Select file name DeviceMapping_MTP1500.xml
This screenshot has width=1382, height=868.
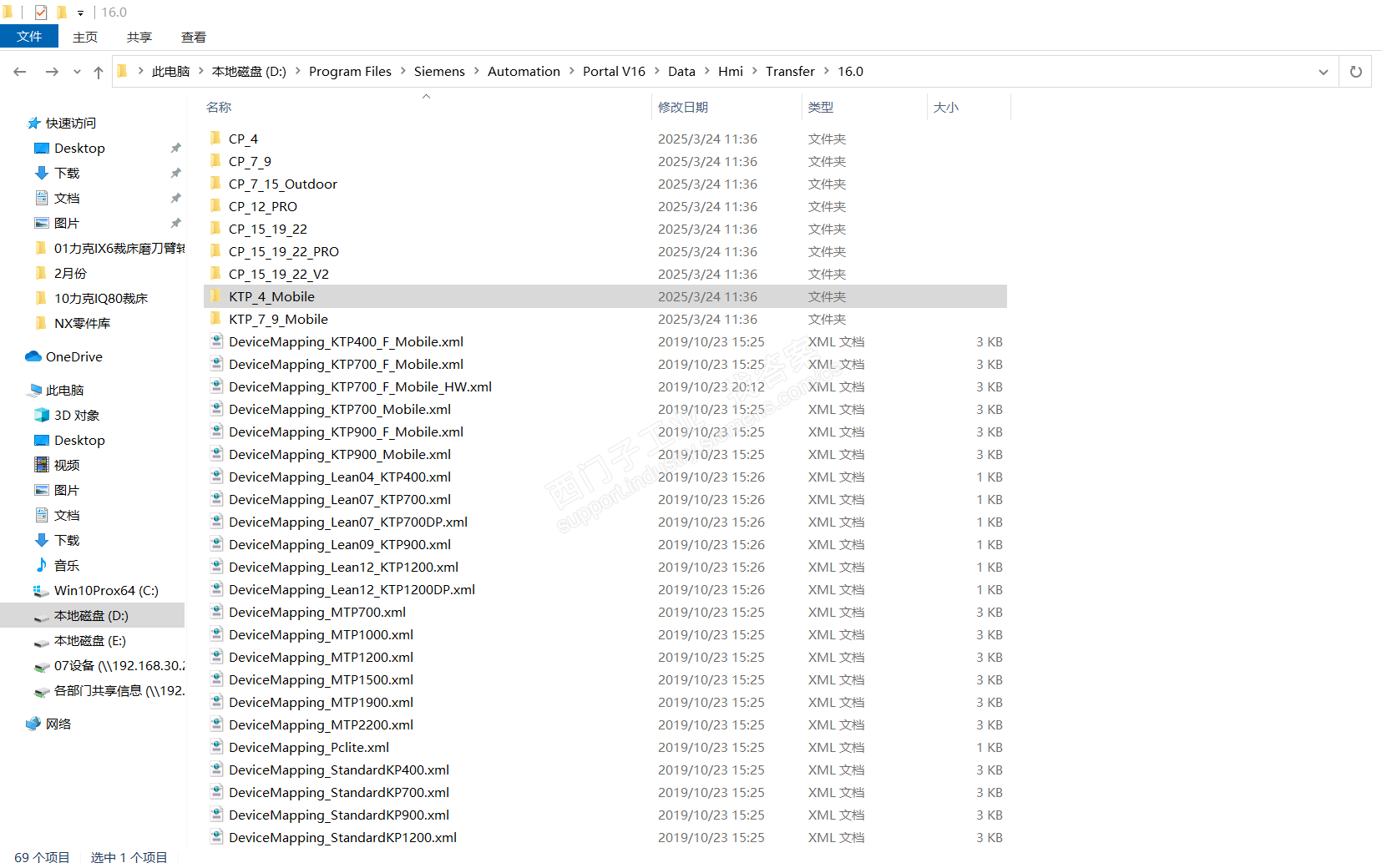[x=321, y=680]
